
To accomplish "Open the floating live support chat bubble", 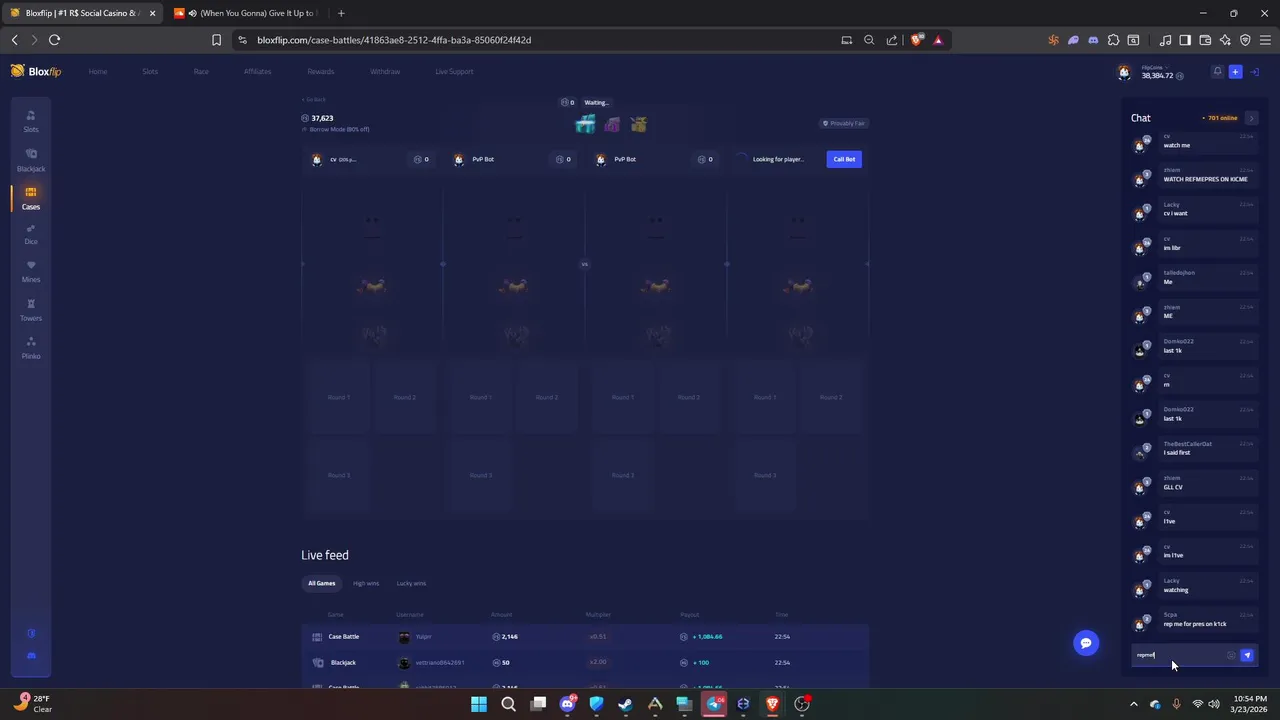I will tap(1086, 643).
